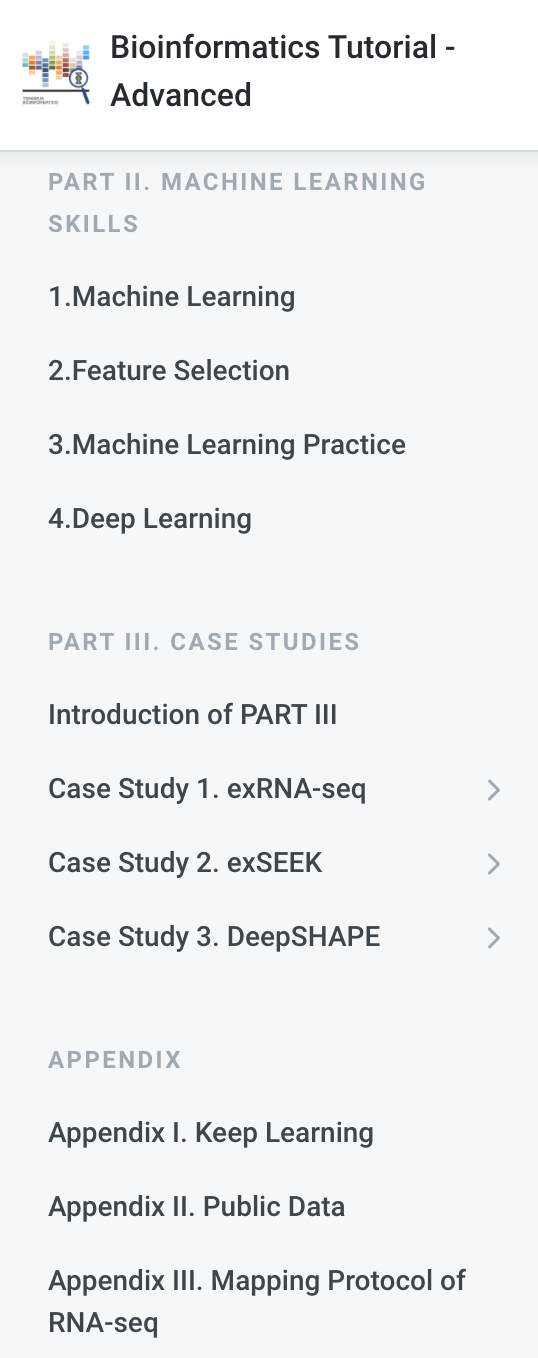
Task: Open 4.Deep Learning chapter
Action: 150,519
